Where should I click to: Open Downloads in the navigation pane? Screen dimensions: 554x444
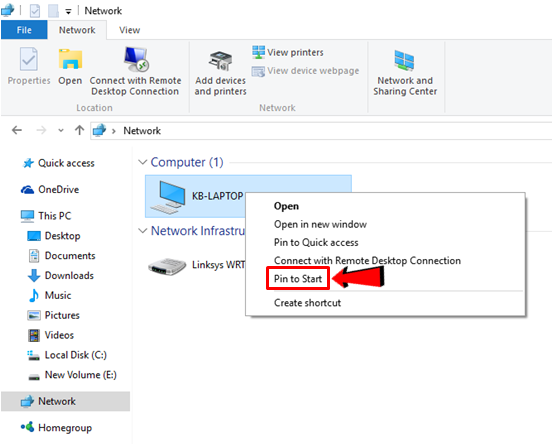(61, 276)
